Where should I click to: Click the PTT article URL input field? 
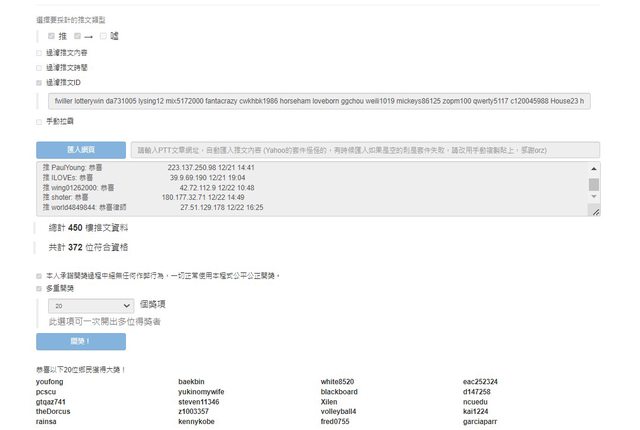click(x=365, y=149)
